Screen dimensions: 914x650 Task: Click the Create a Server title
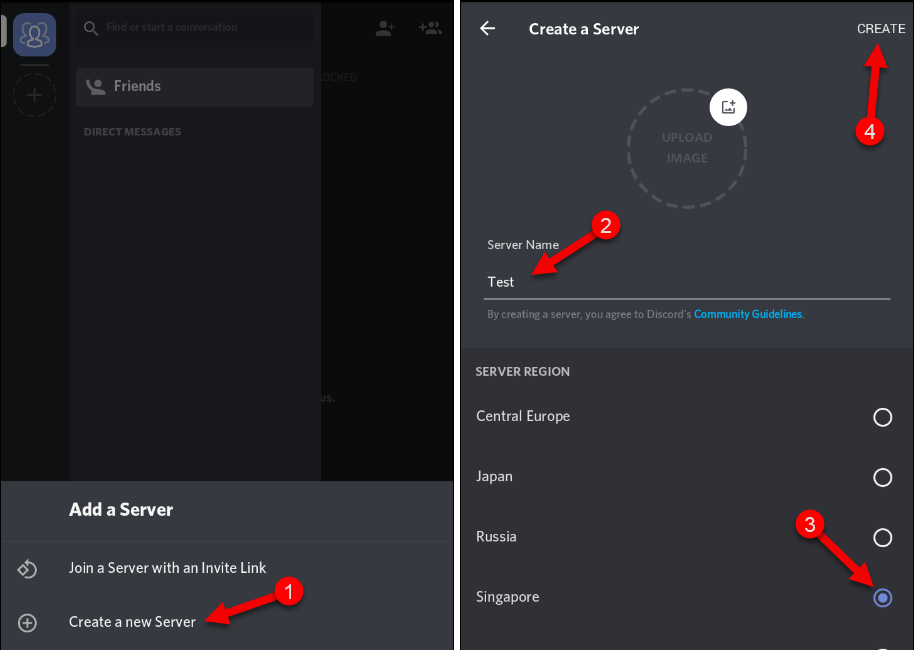coord(583,29)
